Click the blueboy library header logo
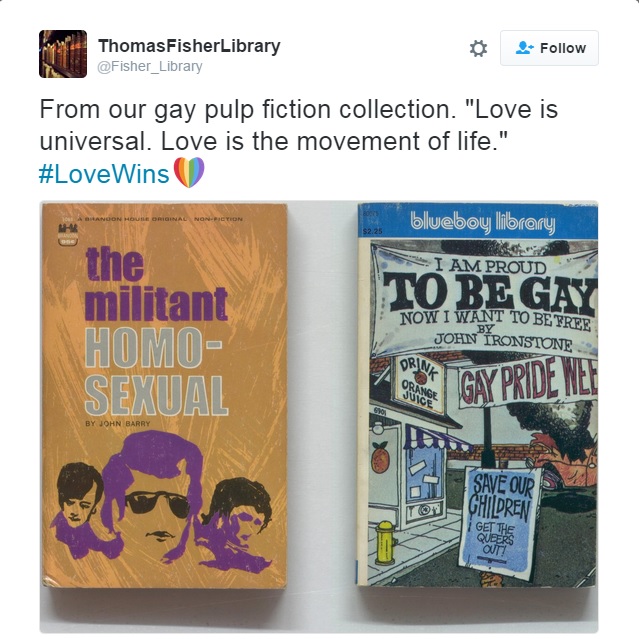 pos(483,223)
